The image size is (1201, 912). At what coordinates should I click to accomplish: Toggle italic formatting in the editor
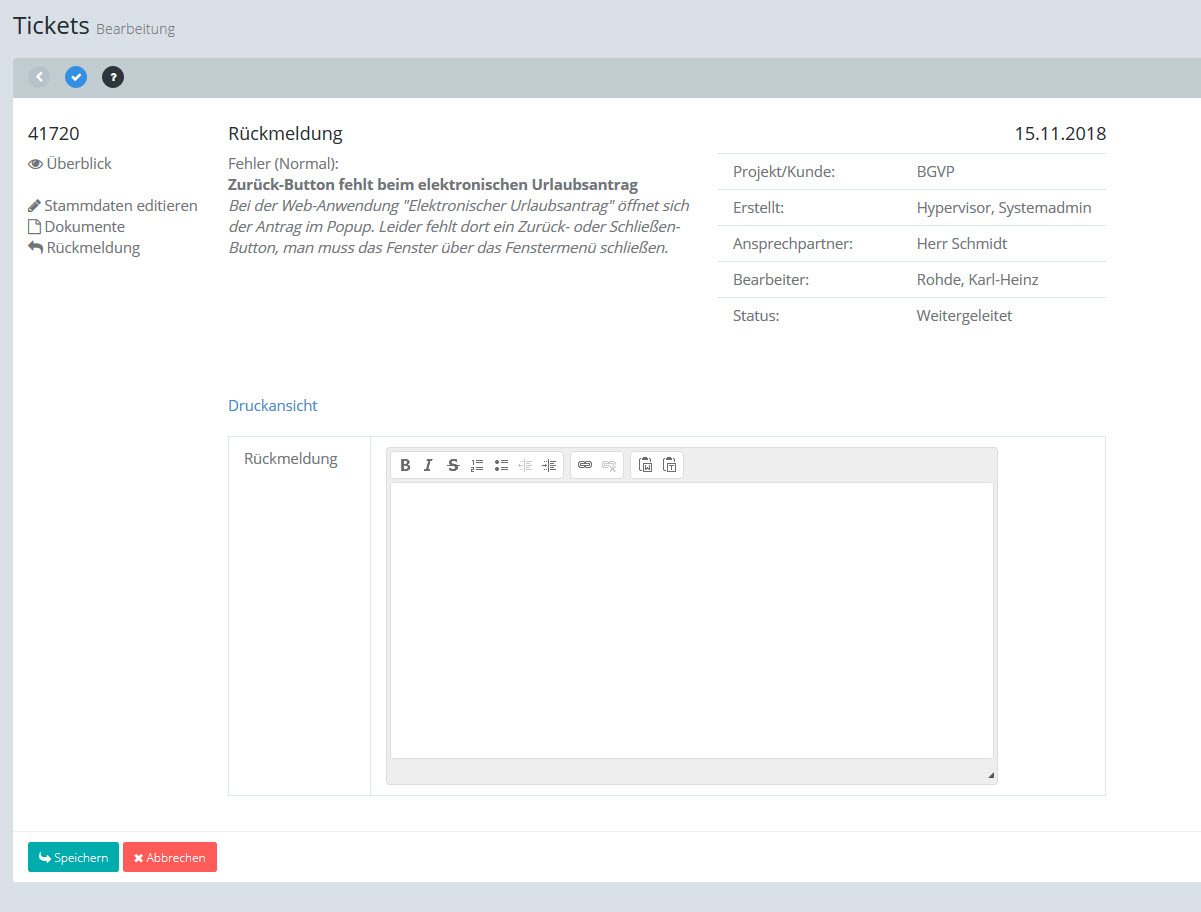(428, 465)
